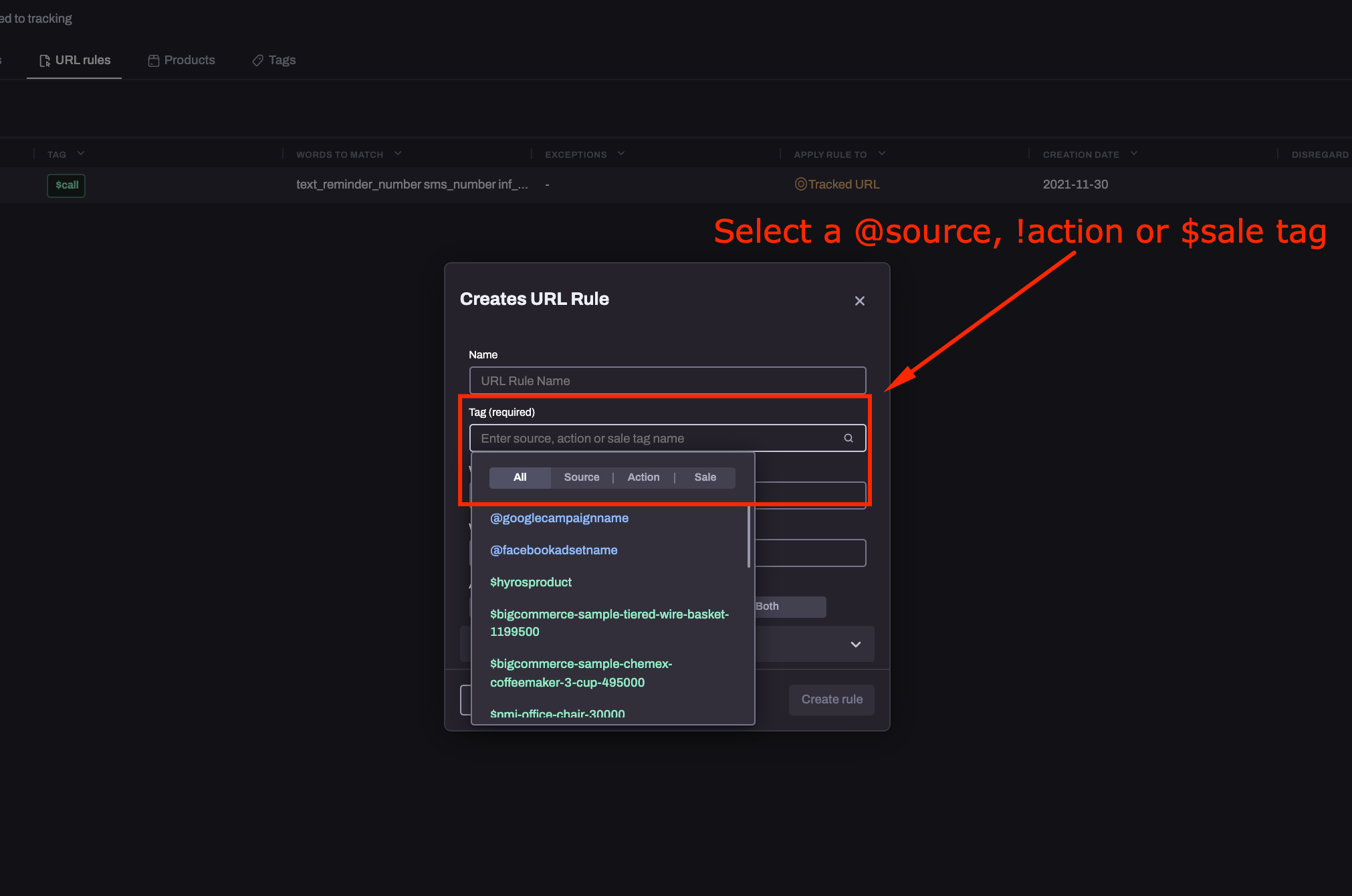Screen dimensions: 1352x896
Task: Click the $call tag badge
Action: tap(66, 185)
